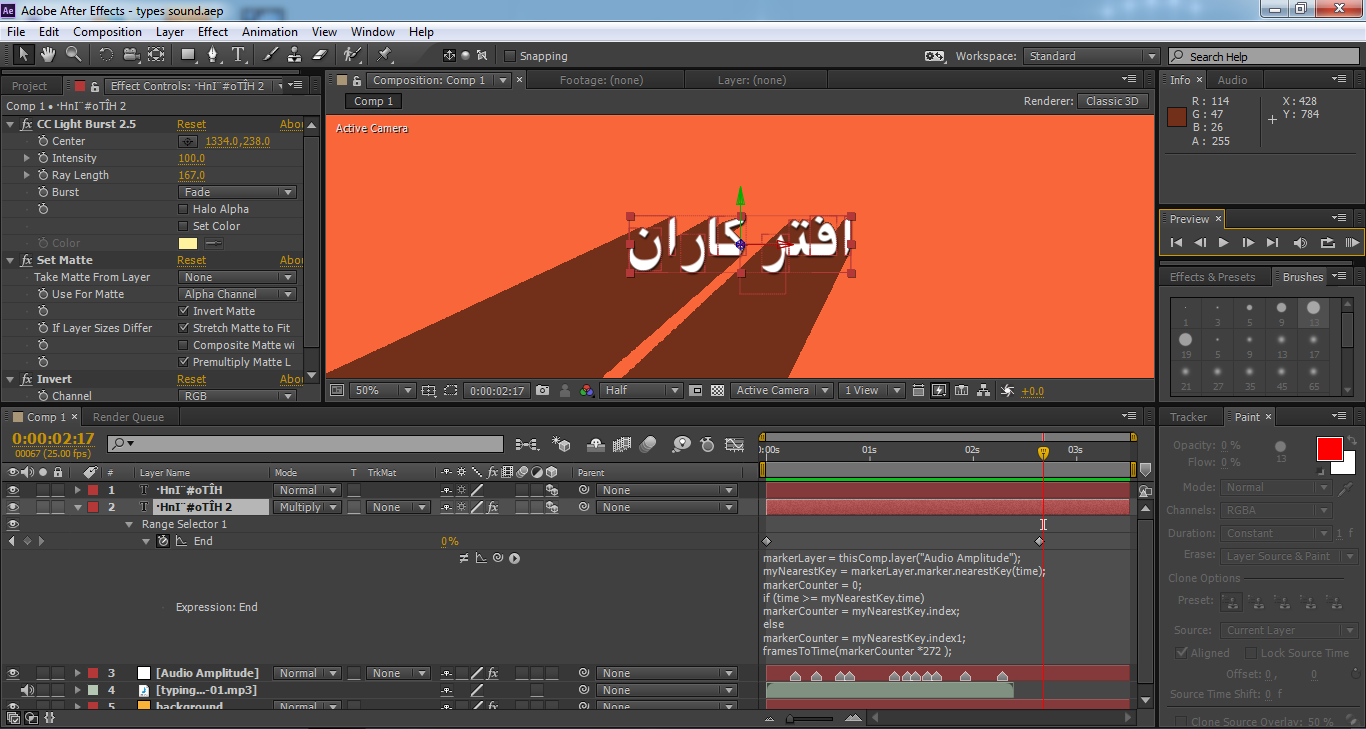Screen dimensions: 1366x729
Task: Select the Selection arrow tool
Action: tap(23, 55)
